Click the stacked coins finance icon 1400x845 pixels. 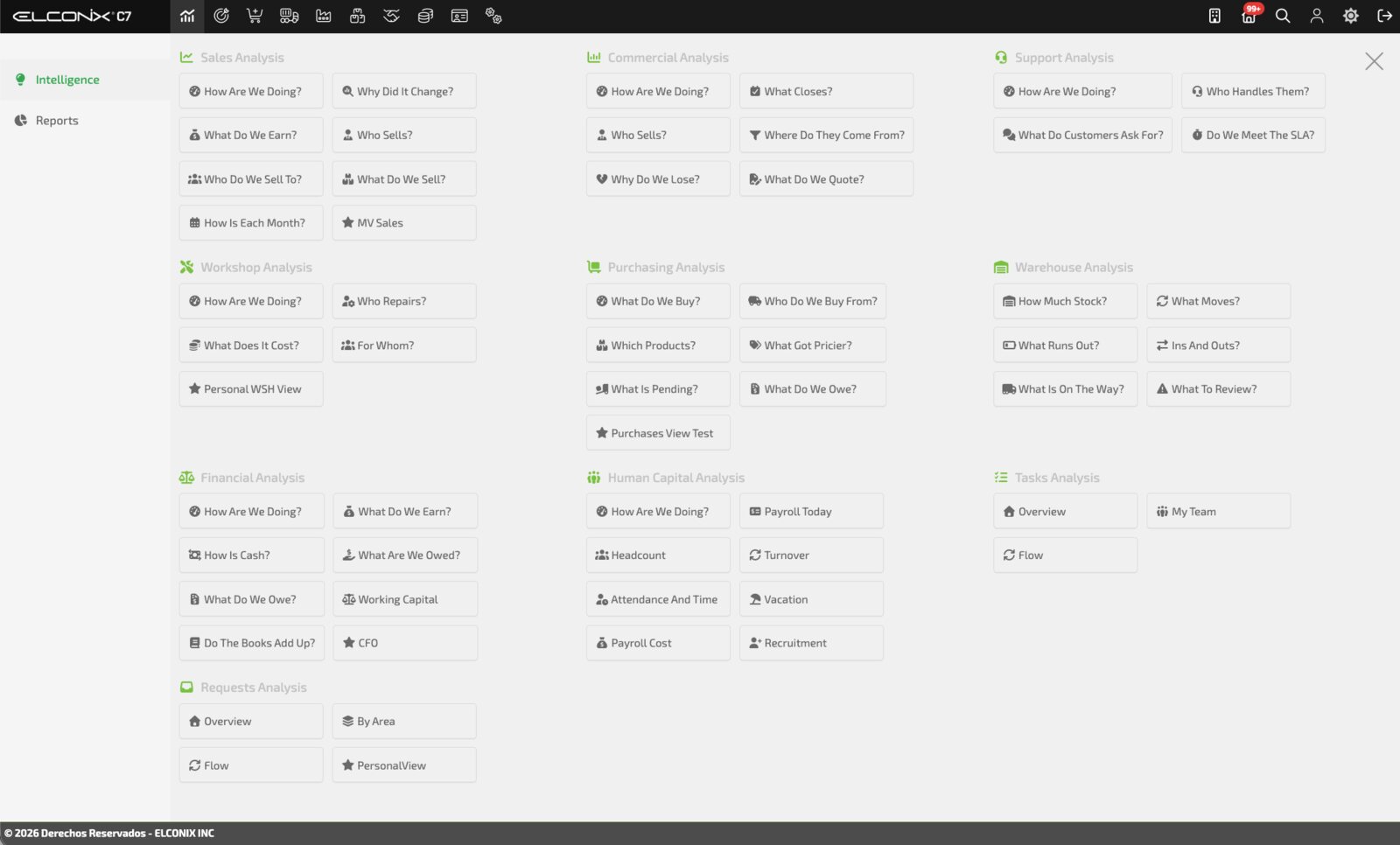[x=425, y=16]
